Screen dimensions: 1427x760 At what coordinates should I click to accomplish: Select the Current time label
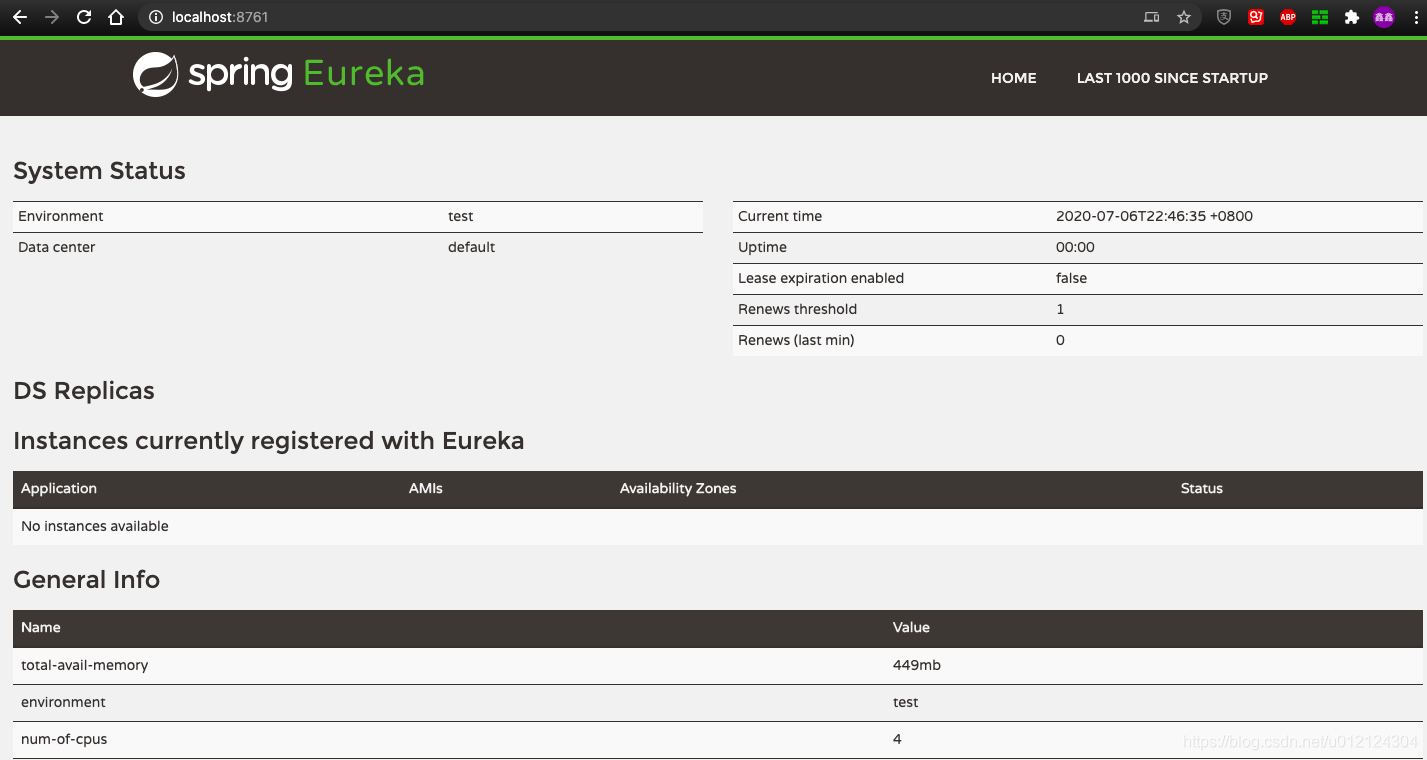780,216
